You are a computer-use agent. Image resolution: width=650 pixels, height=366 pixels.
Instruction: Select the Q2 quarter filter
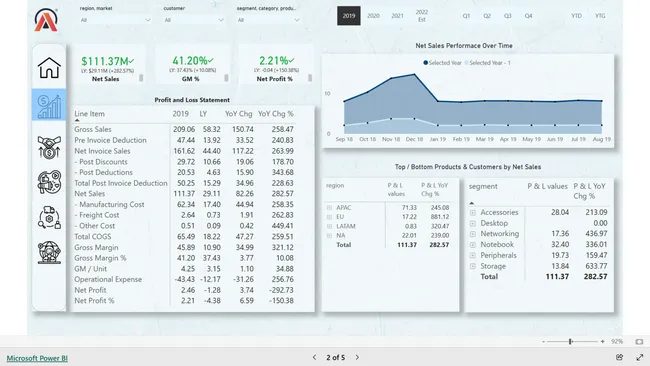pyautogui.click(x=487, y=16)
